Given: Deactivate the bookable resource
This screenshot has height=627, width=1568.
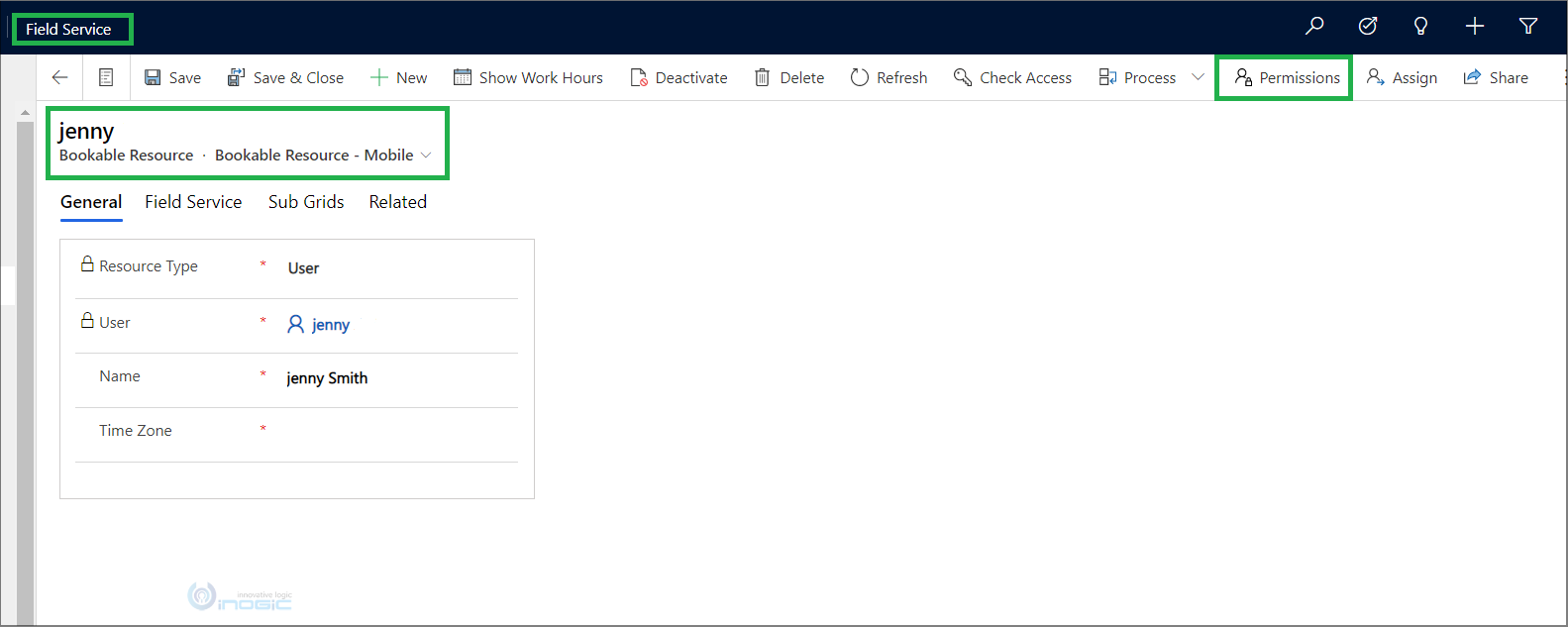Looking at the screenshot, I should tap(679, 77).
